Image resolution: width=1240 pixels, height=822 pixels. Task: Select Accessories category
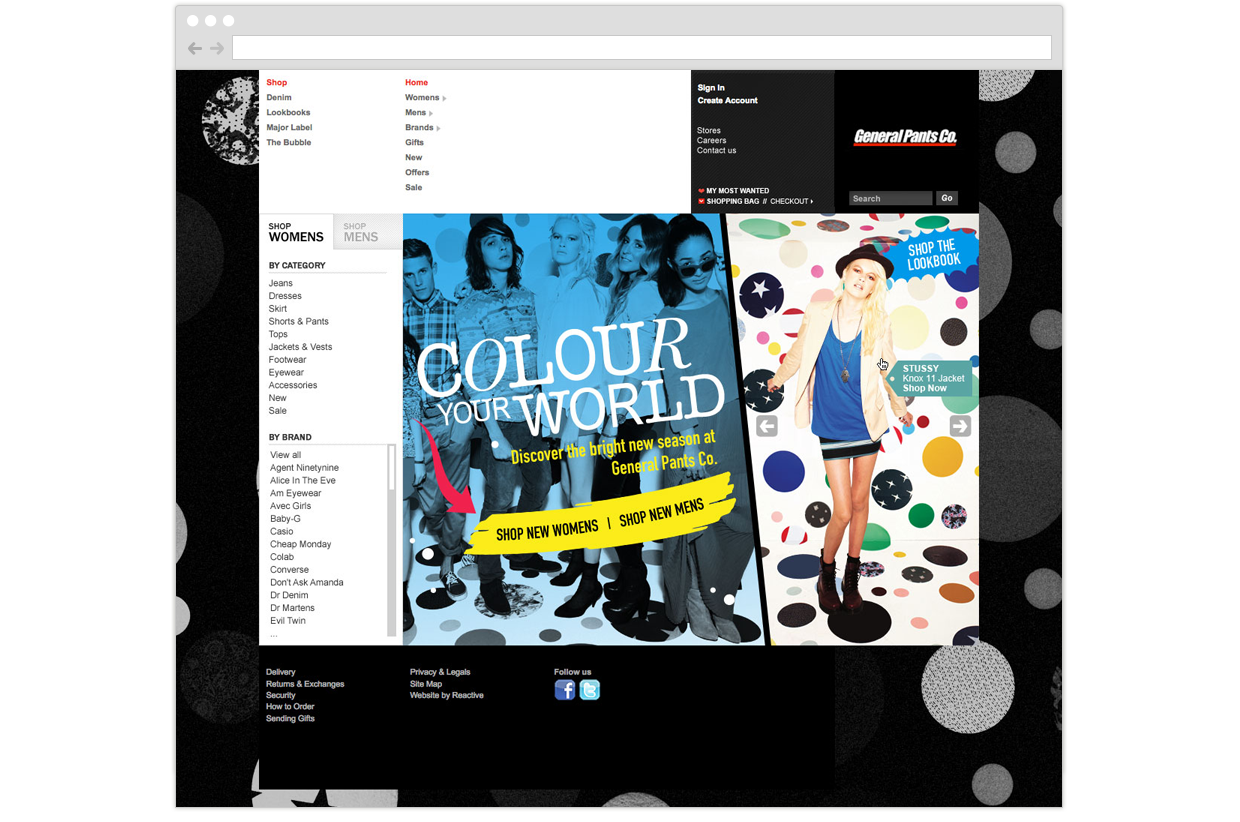tap(293, 385)
